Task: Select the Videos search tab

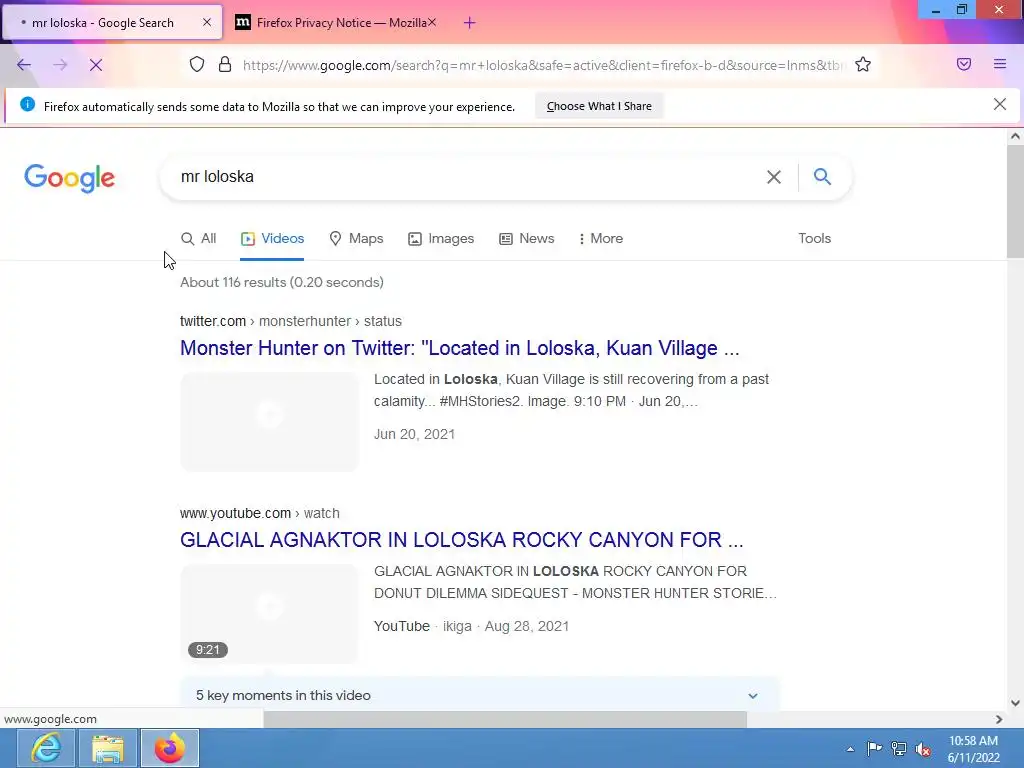Action: pyautogui.click(x=272, y=238)
